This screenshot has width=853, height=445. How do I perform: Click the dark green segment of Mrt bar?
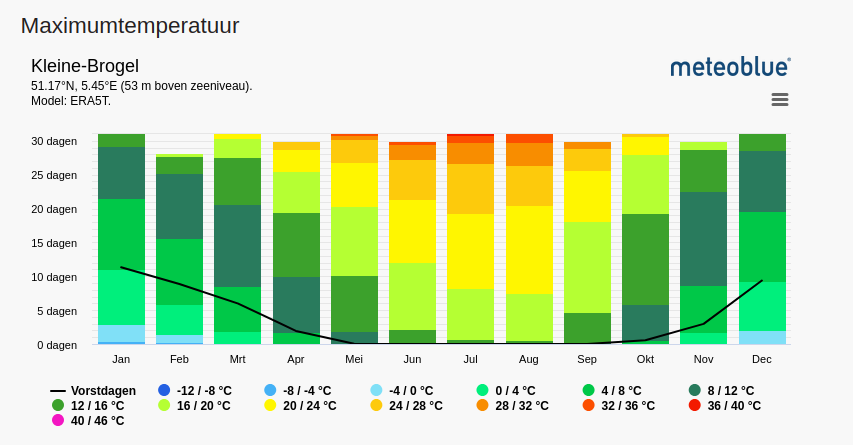(x=237, y=245)
